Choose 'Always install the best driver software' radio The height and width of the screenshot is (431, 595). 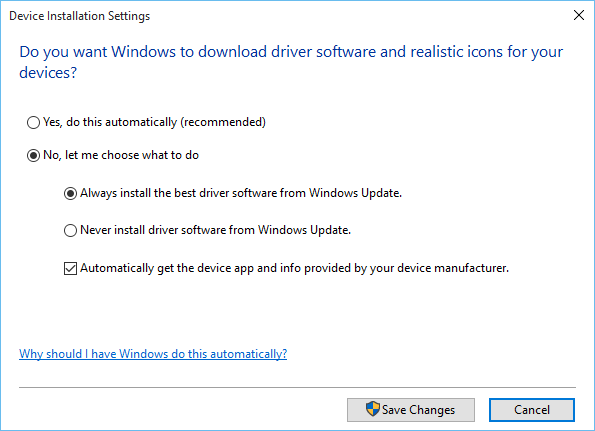pyautogui.click(x=70, y=193)
